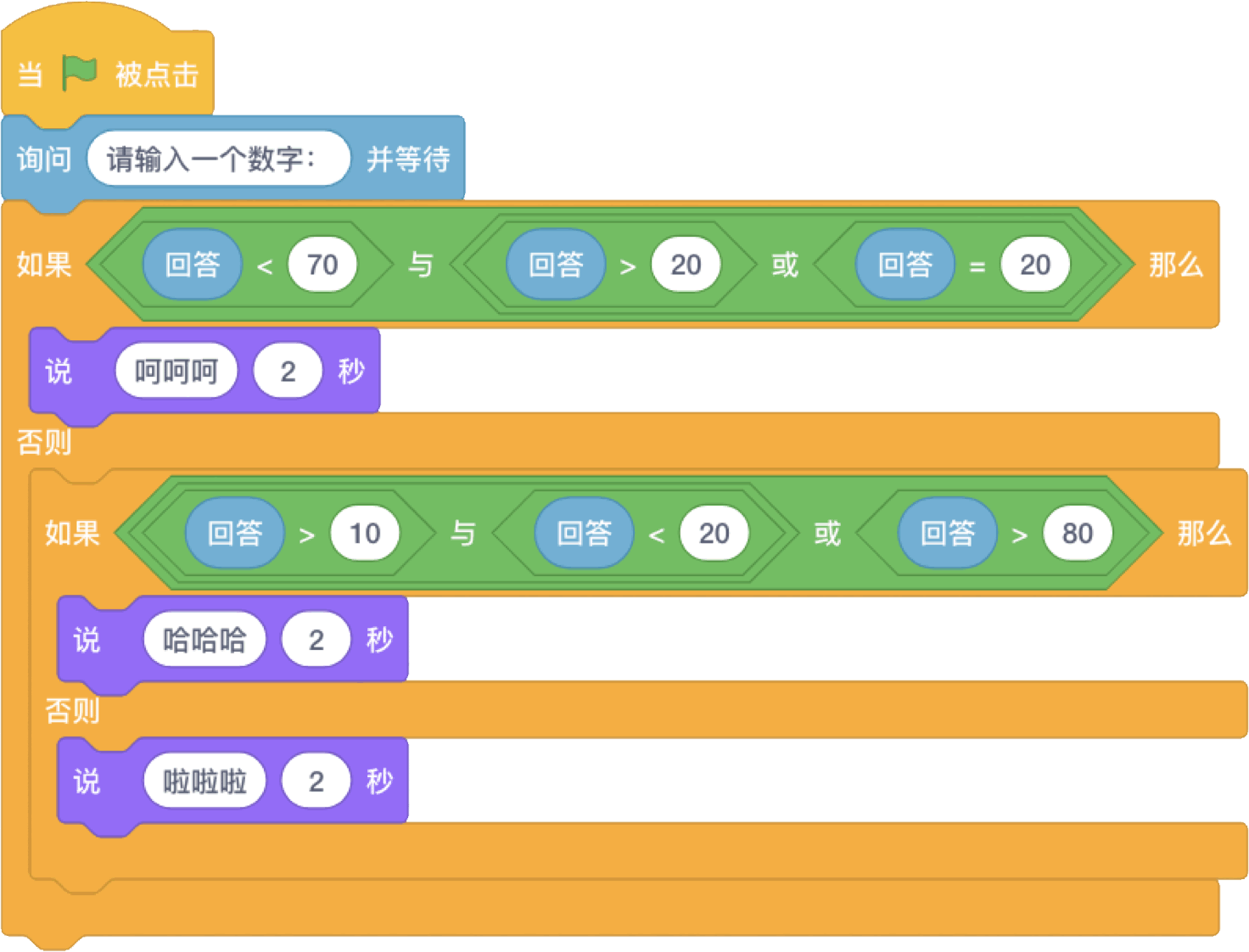Click the 呵呵呵 text in say block
Image resolution: width=1249 pixels, height=952 pixels.
(176, 371)
